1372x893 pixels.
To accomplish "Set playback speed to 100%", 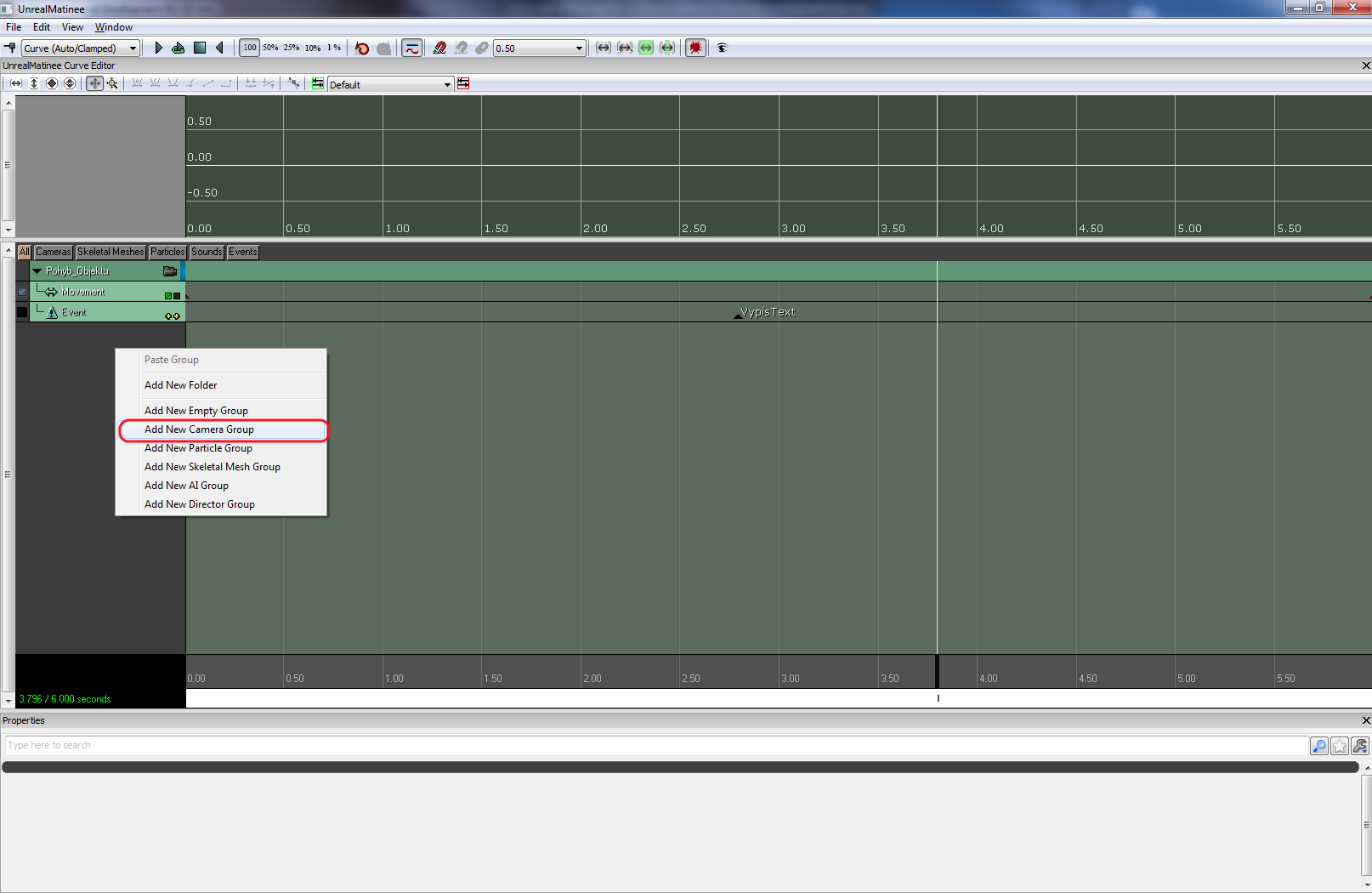I will click(x=249, y=48).
